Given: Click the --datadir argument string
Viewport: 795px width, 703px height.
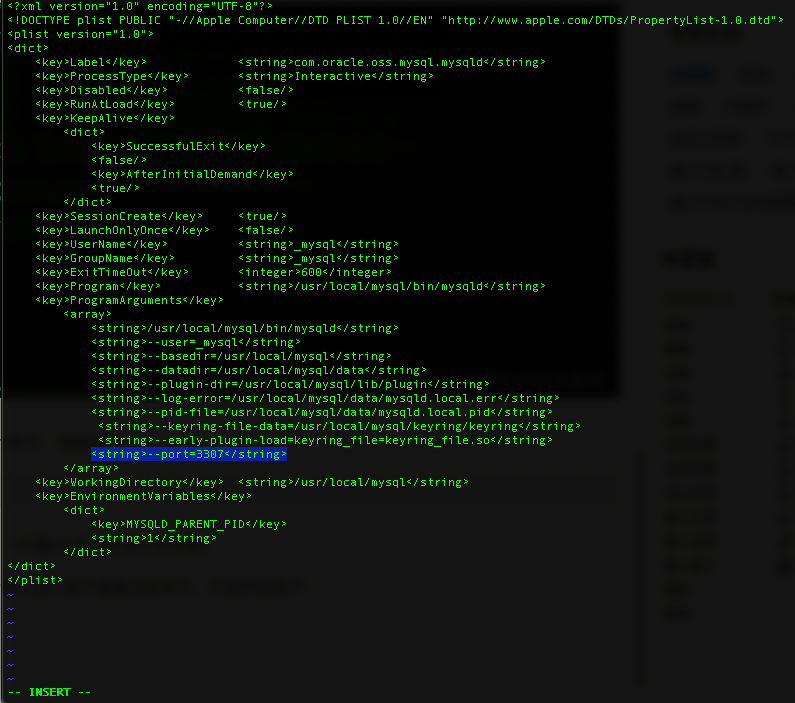Looking at the screenshot, I should click(x=259, y=371).
